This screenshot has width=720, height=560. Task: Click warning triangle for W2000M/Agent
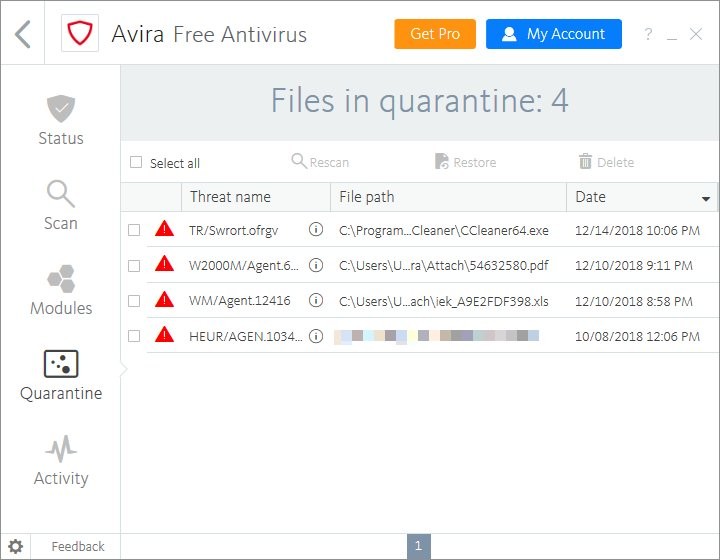point(164,263)
